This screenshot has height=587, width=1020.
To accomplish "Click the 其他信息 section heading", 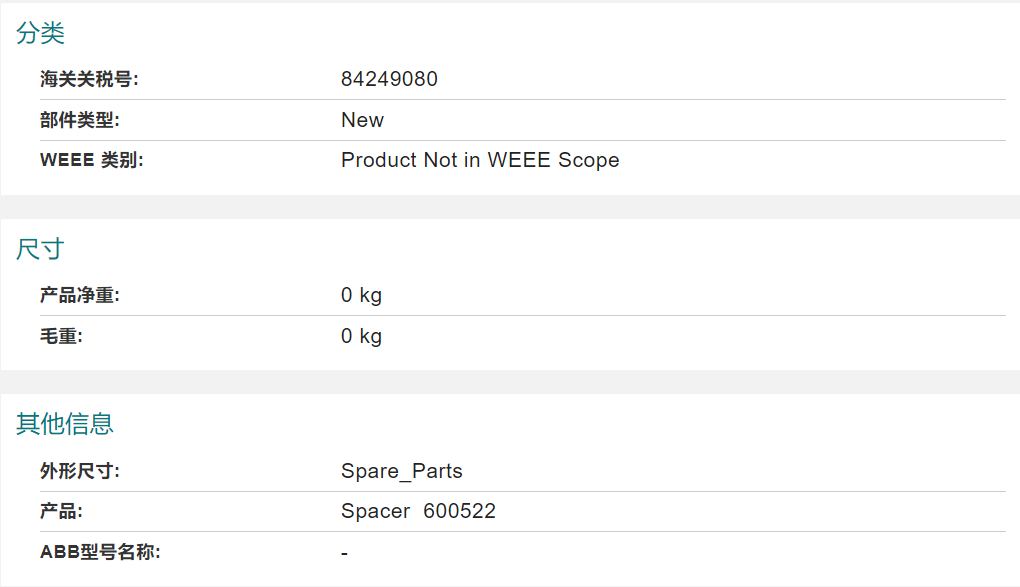I will coord(64,424).
